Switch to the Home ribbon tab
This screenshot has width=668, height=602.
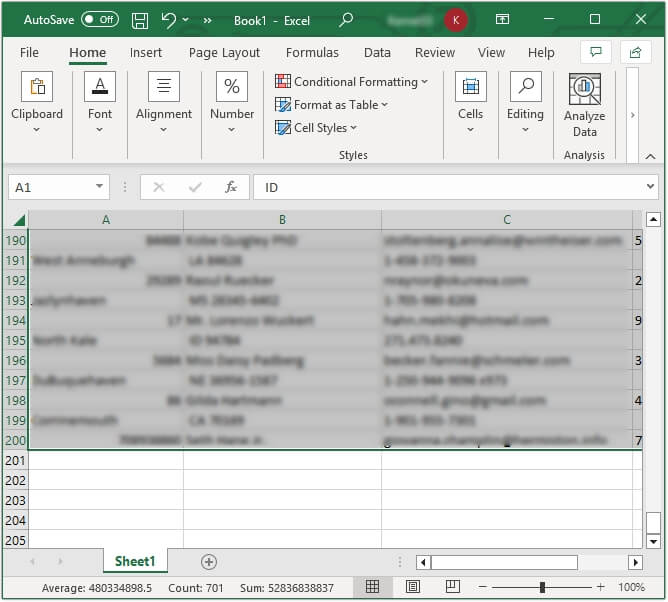click(88, 52)
